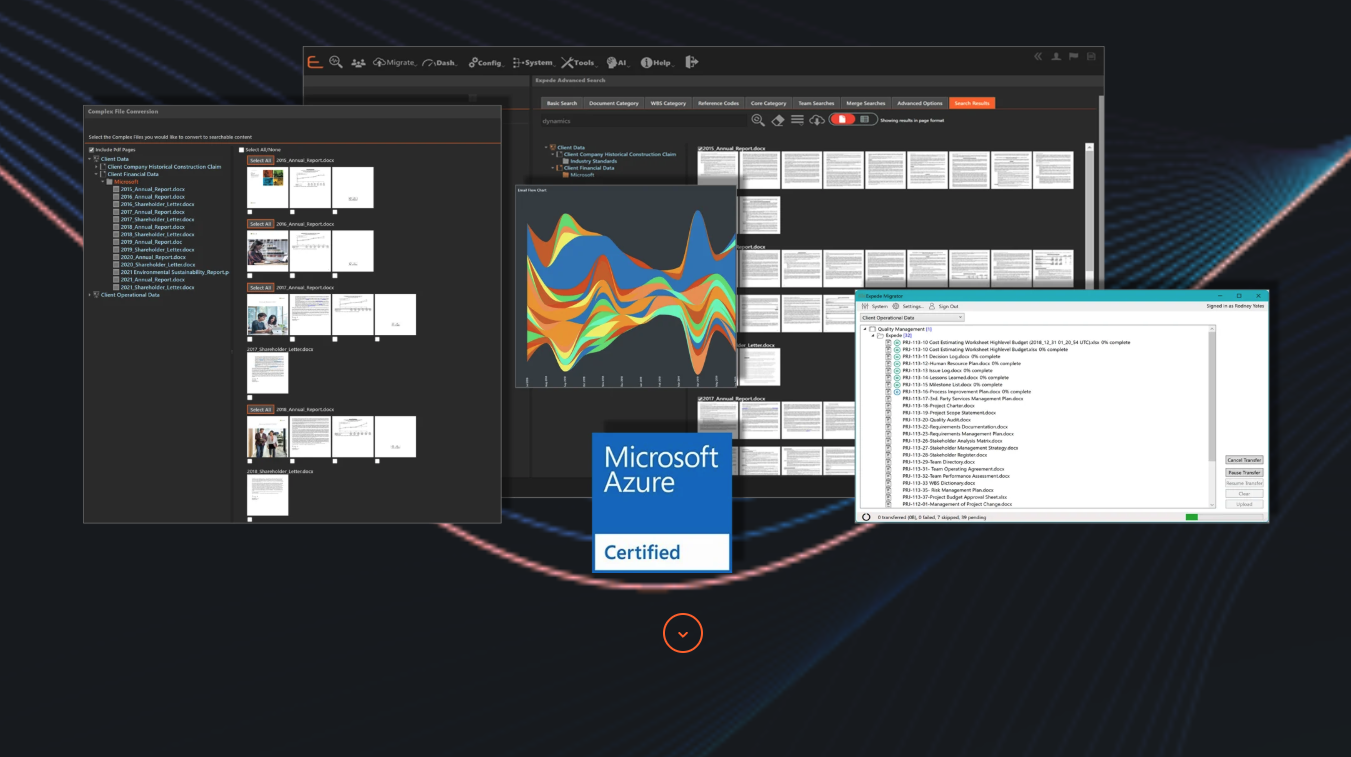Click the search field containing 'dynamics'
Viewport: 1351px width, 757px height.
pyautogui.click(x=643, y=120)
